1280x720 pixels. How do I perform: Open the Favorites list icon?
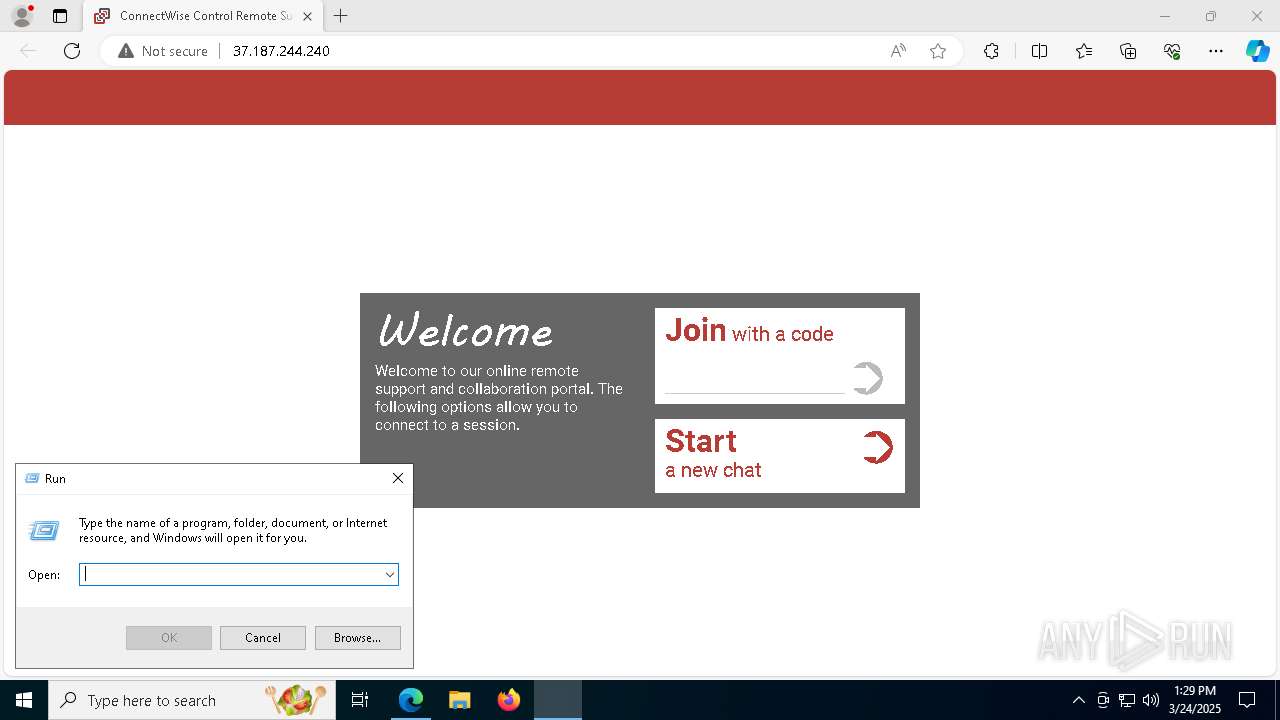[x=1084, y=51]
